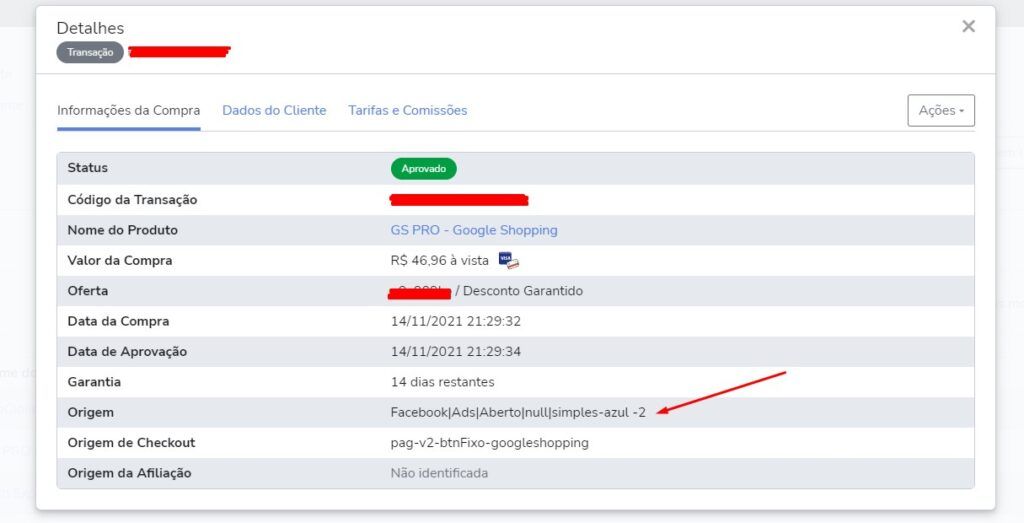Select the Informações da Compra tab
Viewport: 1024px width, 523px height.
point(129,110)
